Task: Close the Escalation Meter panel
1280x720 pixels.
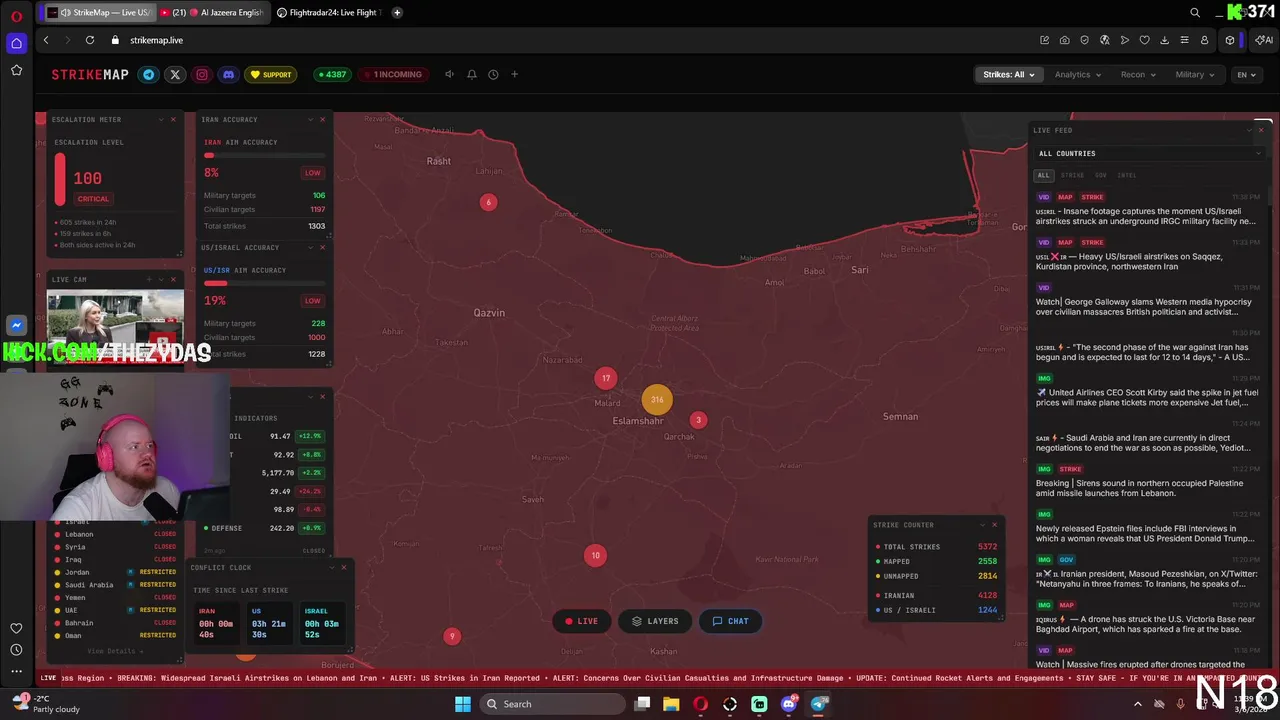Action: pos(173,119)
